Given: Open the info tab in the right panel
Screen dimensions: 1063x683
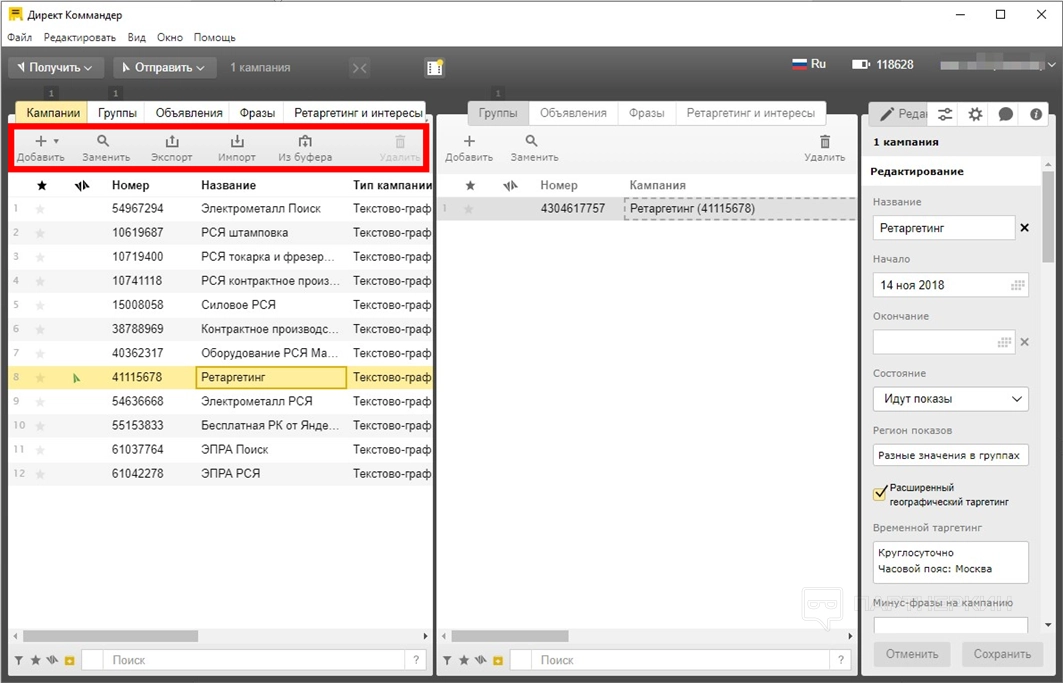Looking at the screenshot, I should click(x=1036, y=114).
